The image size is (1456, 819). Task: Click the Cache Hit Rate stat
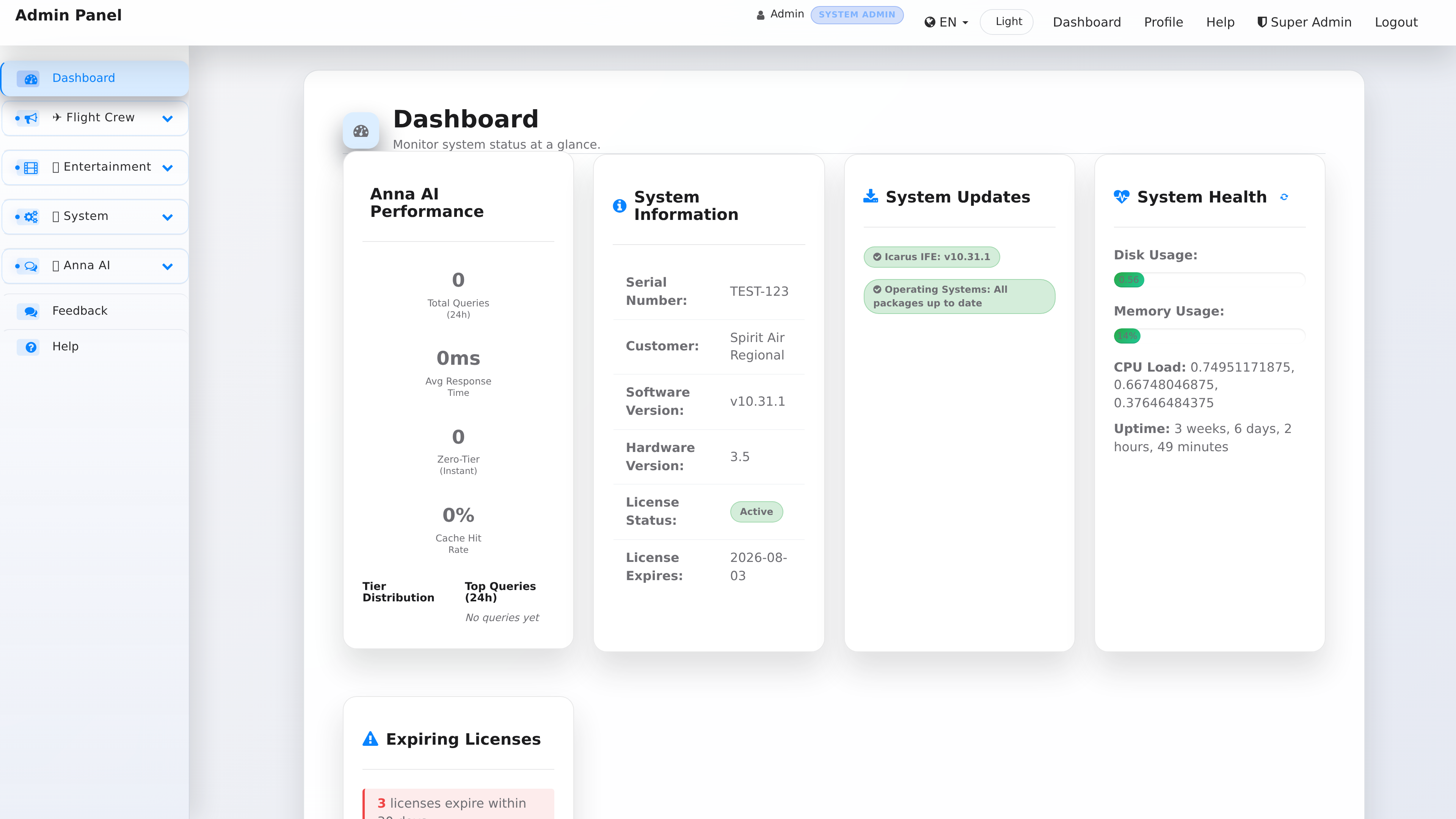pos(458,530)
